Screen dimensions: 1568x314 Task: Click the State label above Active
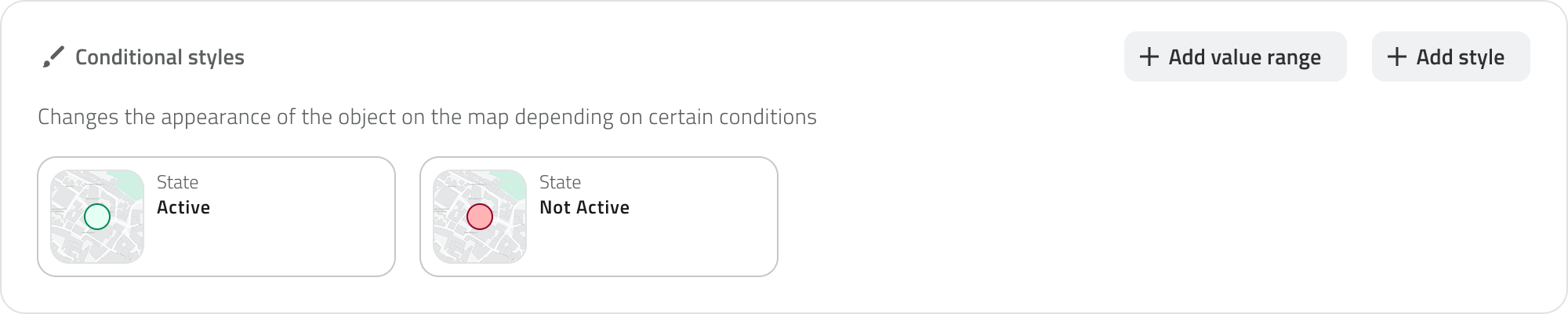tap(177, 182)
